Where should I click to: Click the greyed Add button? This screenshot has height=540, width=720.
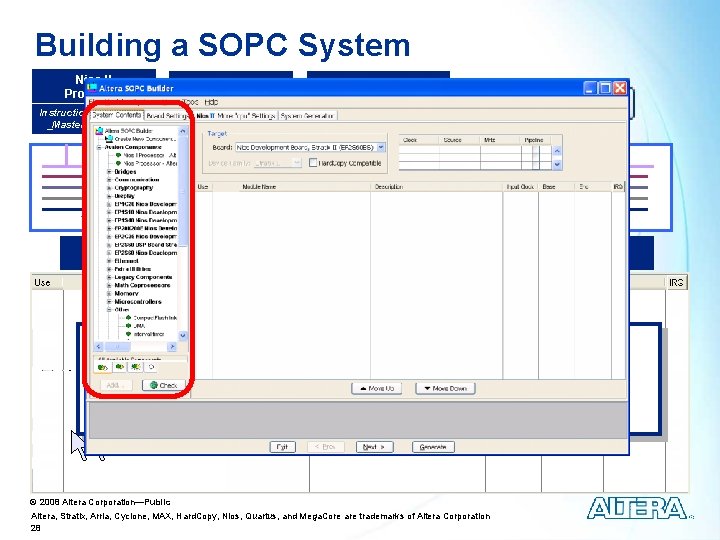pyautogui.click(x=116, y=385)
